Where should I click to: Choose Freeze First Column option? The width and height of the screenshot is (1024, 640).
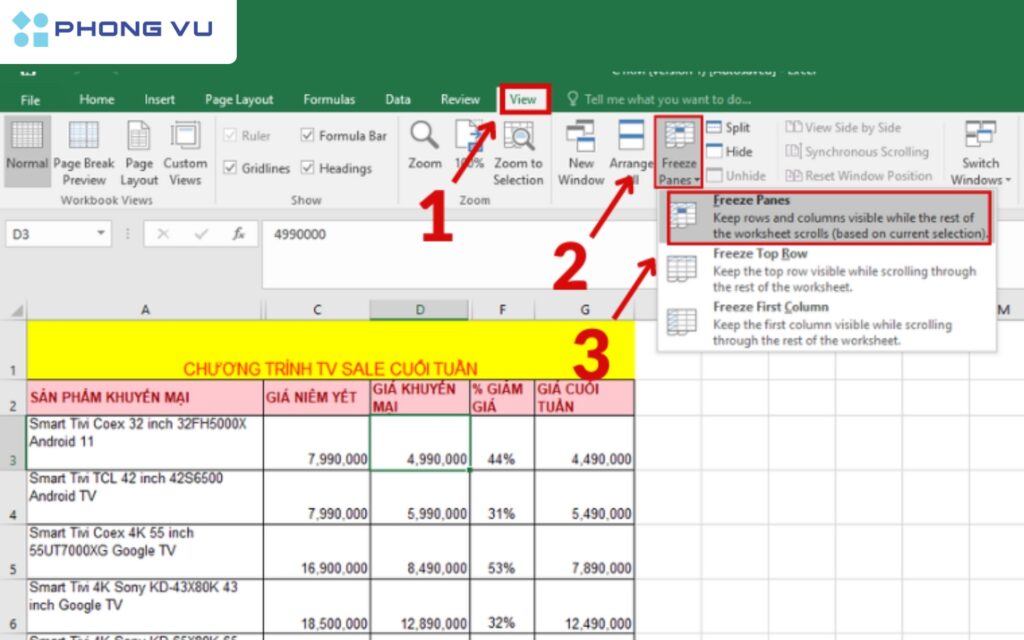[x=828, y=324]
